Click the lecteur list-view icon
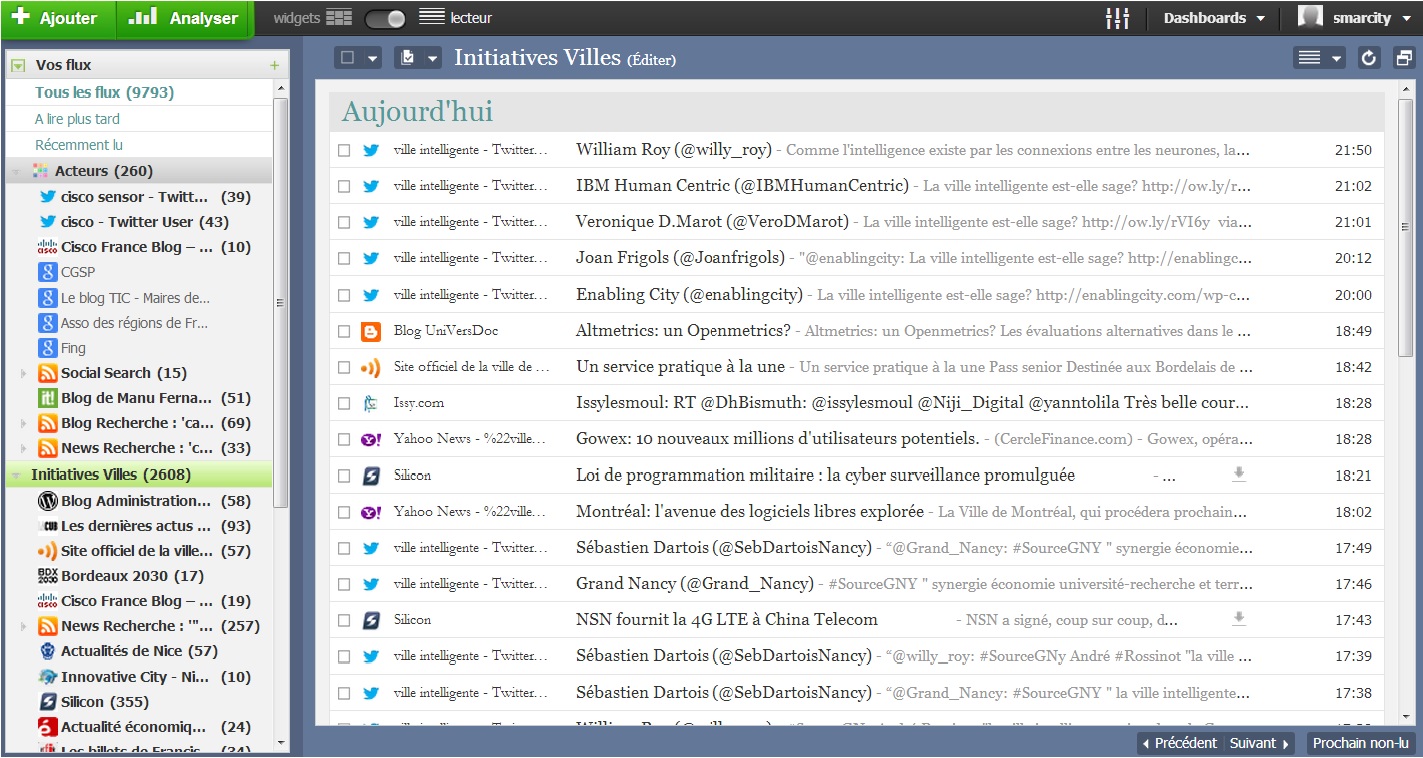 (x=432, y=17)
